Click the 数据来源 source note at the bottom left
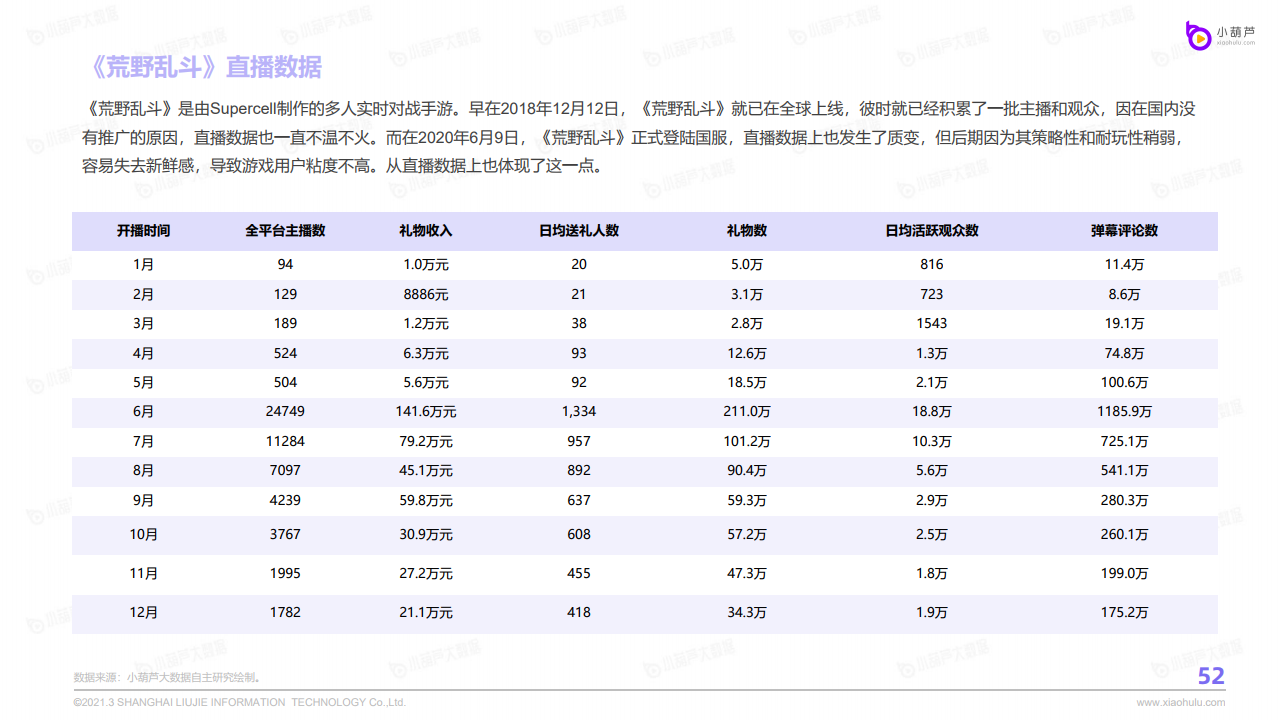Screen dimensions: 1280x720 point(167,677)
